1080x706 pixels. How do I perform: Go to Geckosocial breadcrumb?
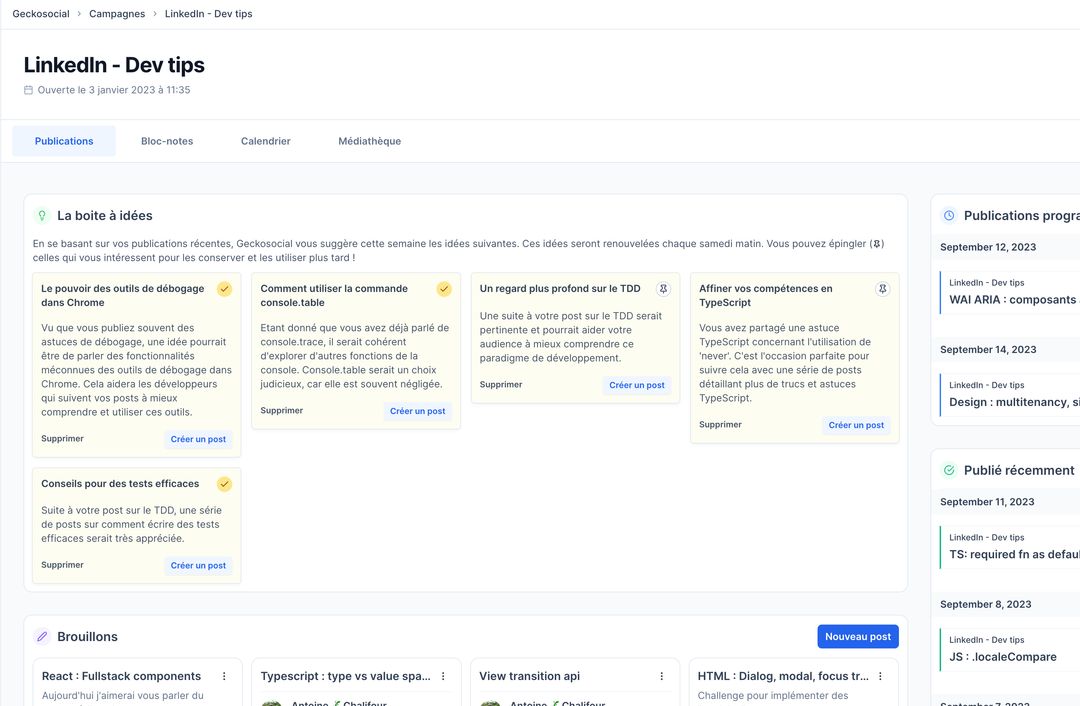pos(41,14)
